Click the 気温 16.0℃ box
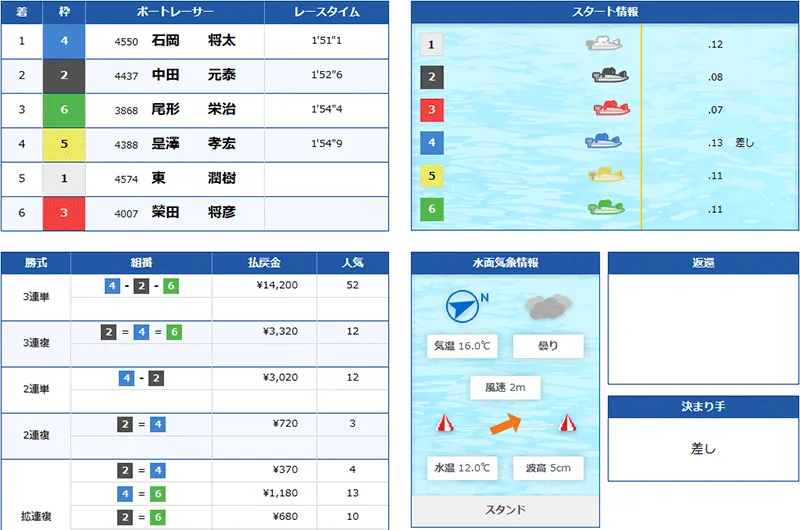 coord(462,346)
